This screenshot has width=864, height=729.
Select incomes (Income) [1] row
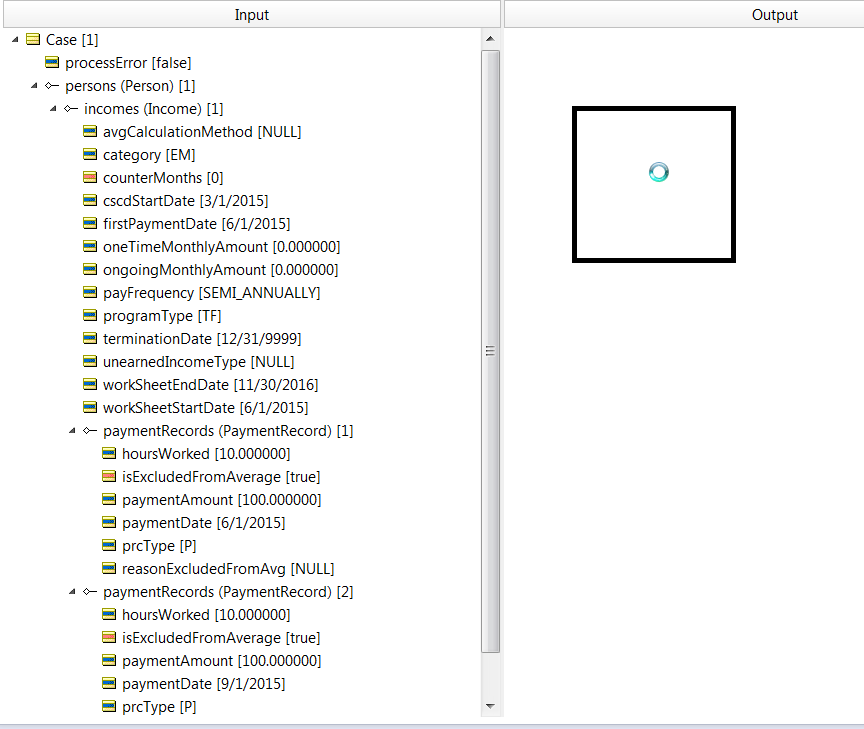pos(154,109)
